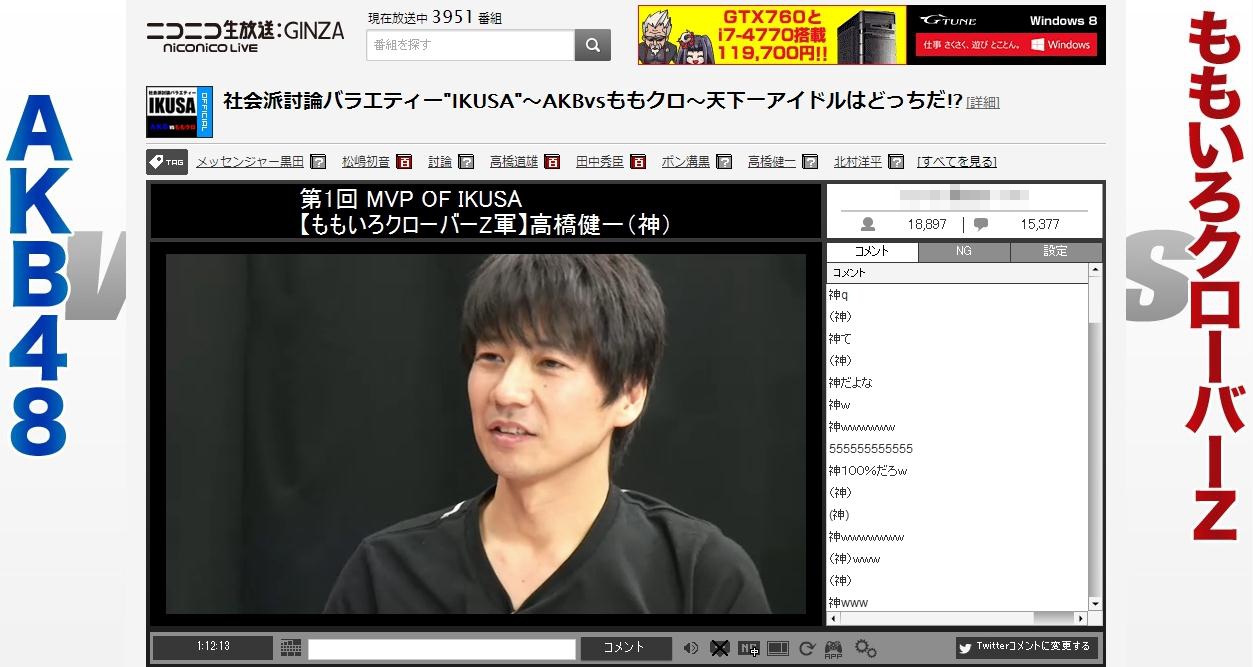Toggle comment display crossed-out icon
The width and height of the screenshot is (1253, 667).
(x=719, y=648)
